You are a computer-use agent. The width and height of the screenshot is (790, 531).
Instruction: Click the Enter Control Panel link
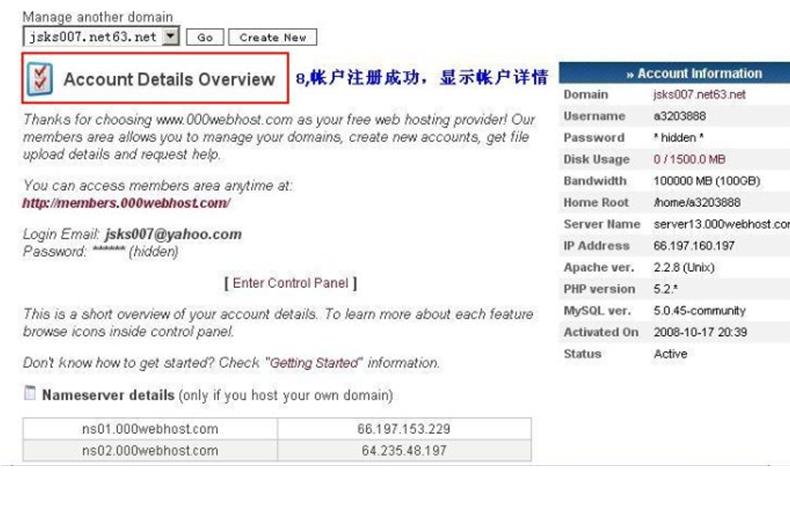point(291,283)
